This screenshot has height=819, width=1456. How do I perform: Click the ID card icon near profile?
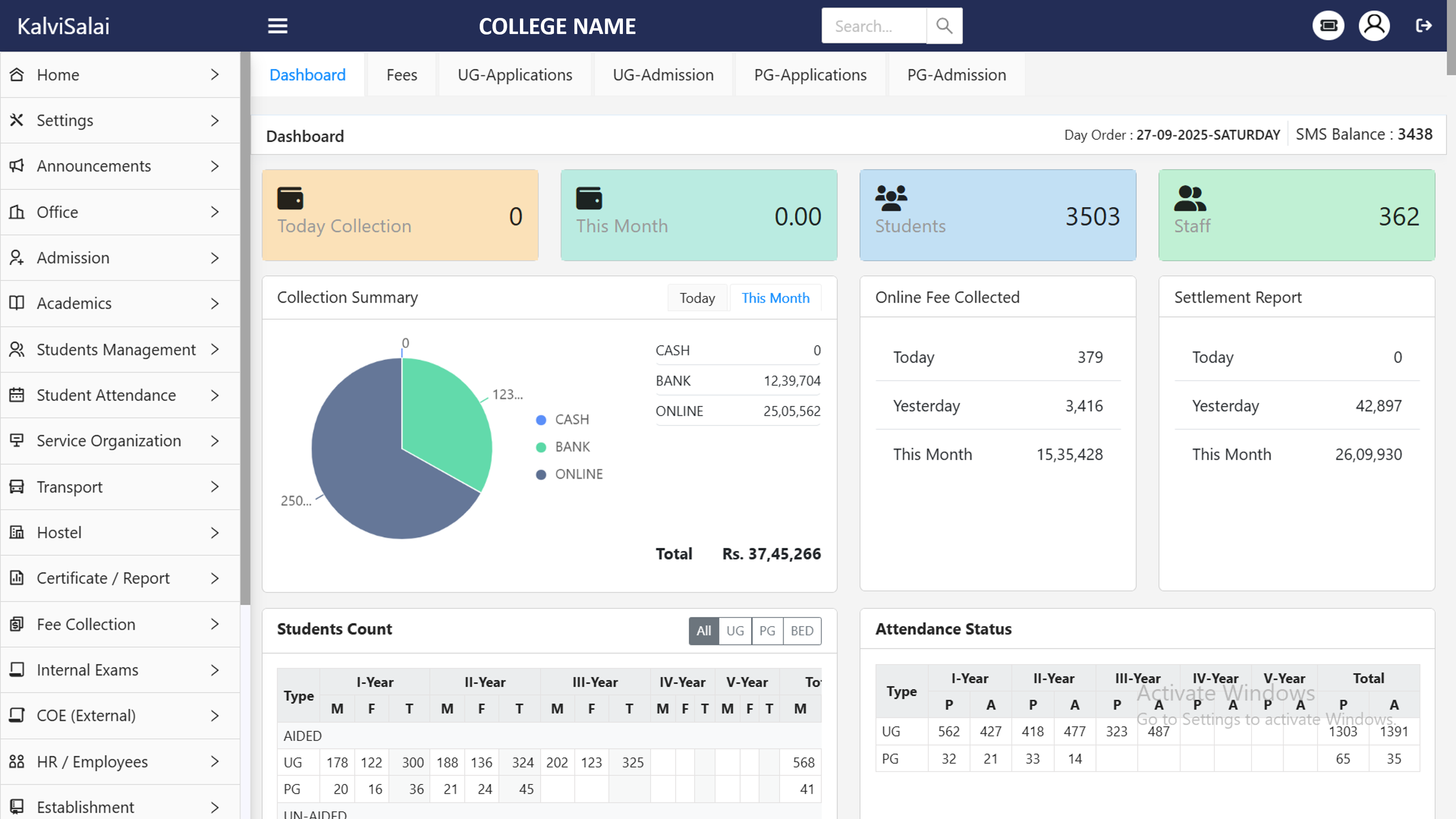click(1328, 25)
